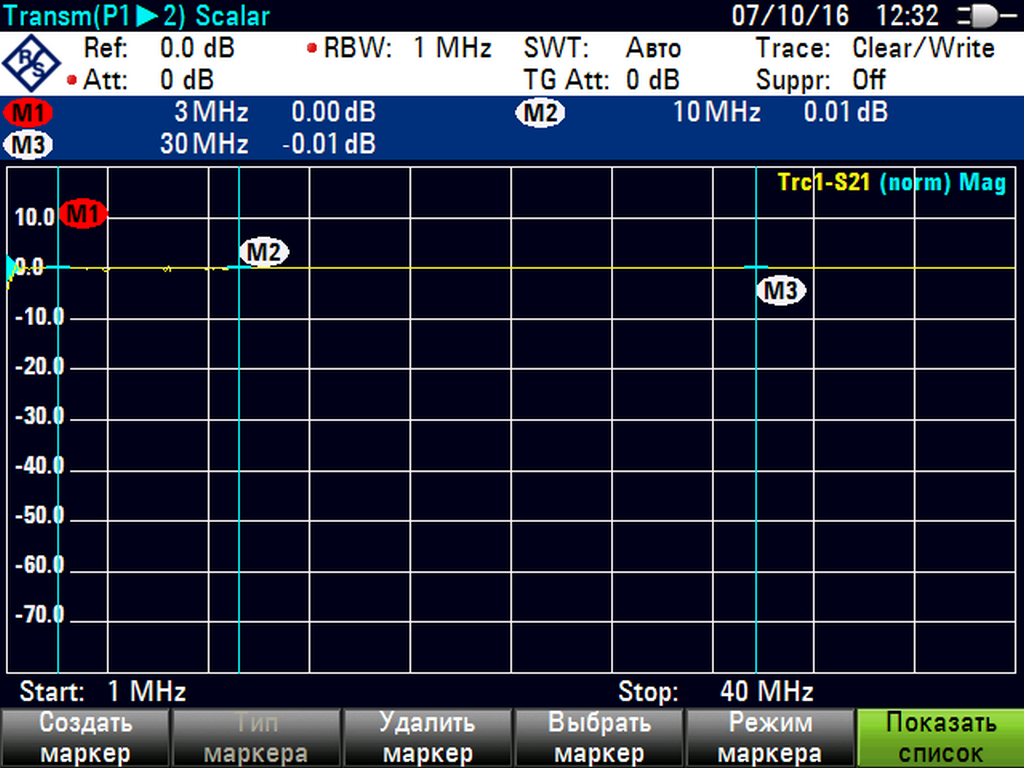
Task: Click the Trc1-S21 (norm) Mag trace label
Action: click(x=891, y=183)
